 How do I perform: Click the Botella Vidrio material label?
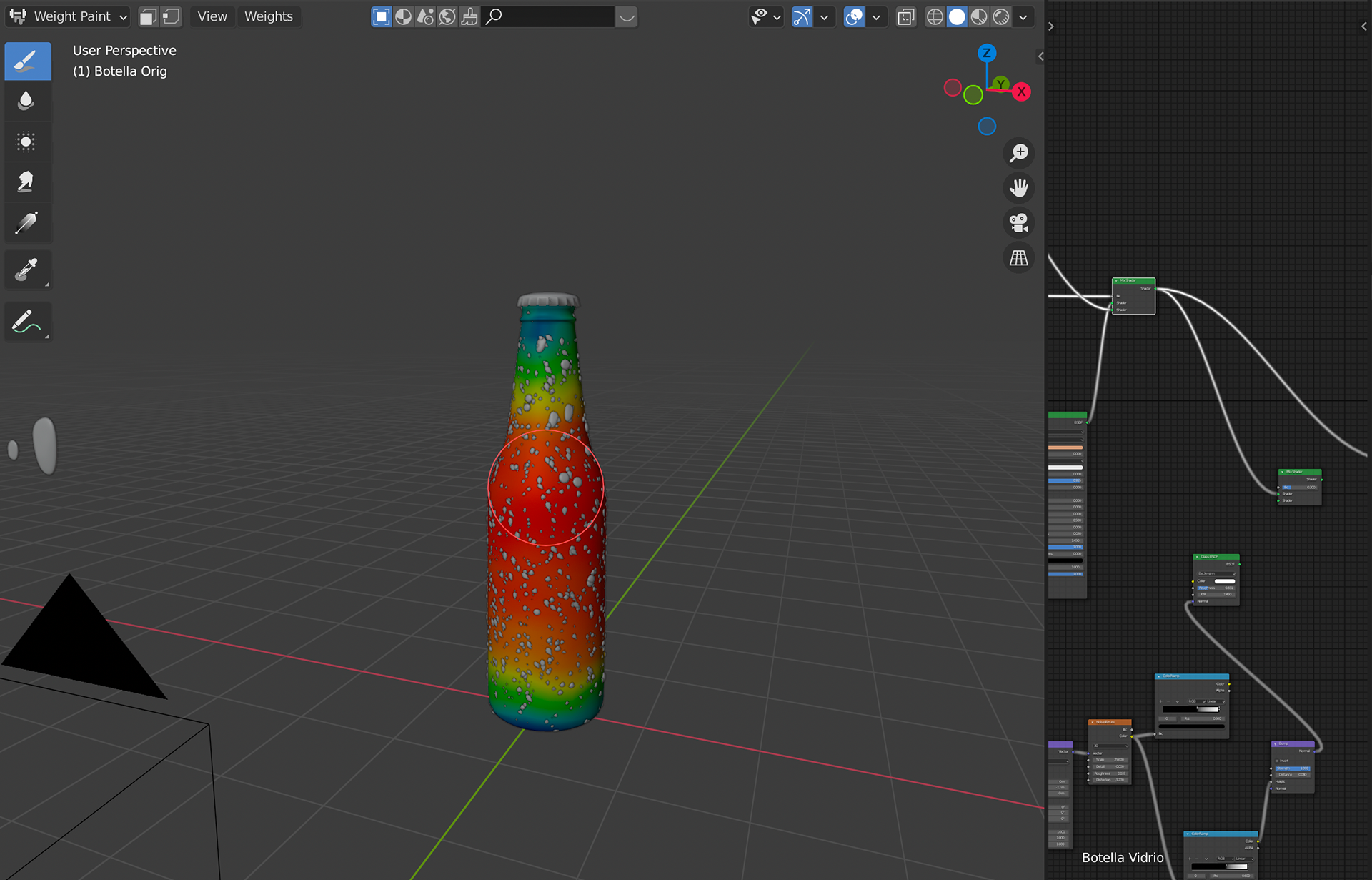pyautogui.click(x=1123, y=858)
